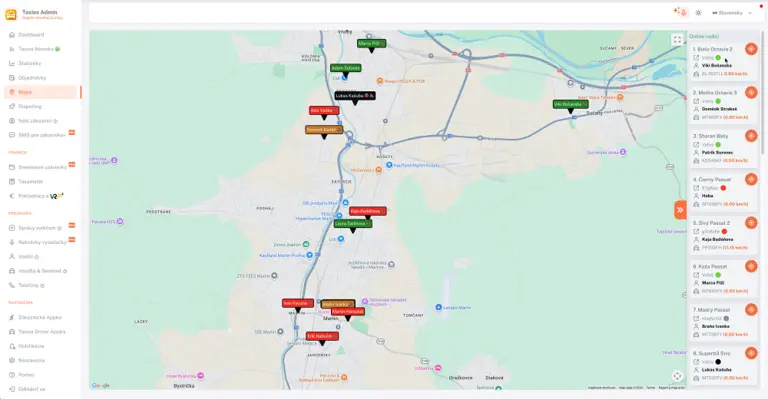The width and height of the screenshot is (768, 399).
Task: Open the Pomoc help page
Action: coord(26,375)
